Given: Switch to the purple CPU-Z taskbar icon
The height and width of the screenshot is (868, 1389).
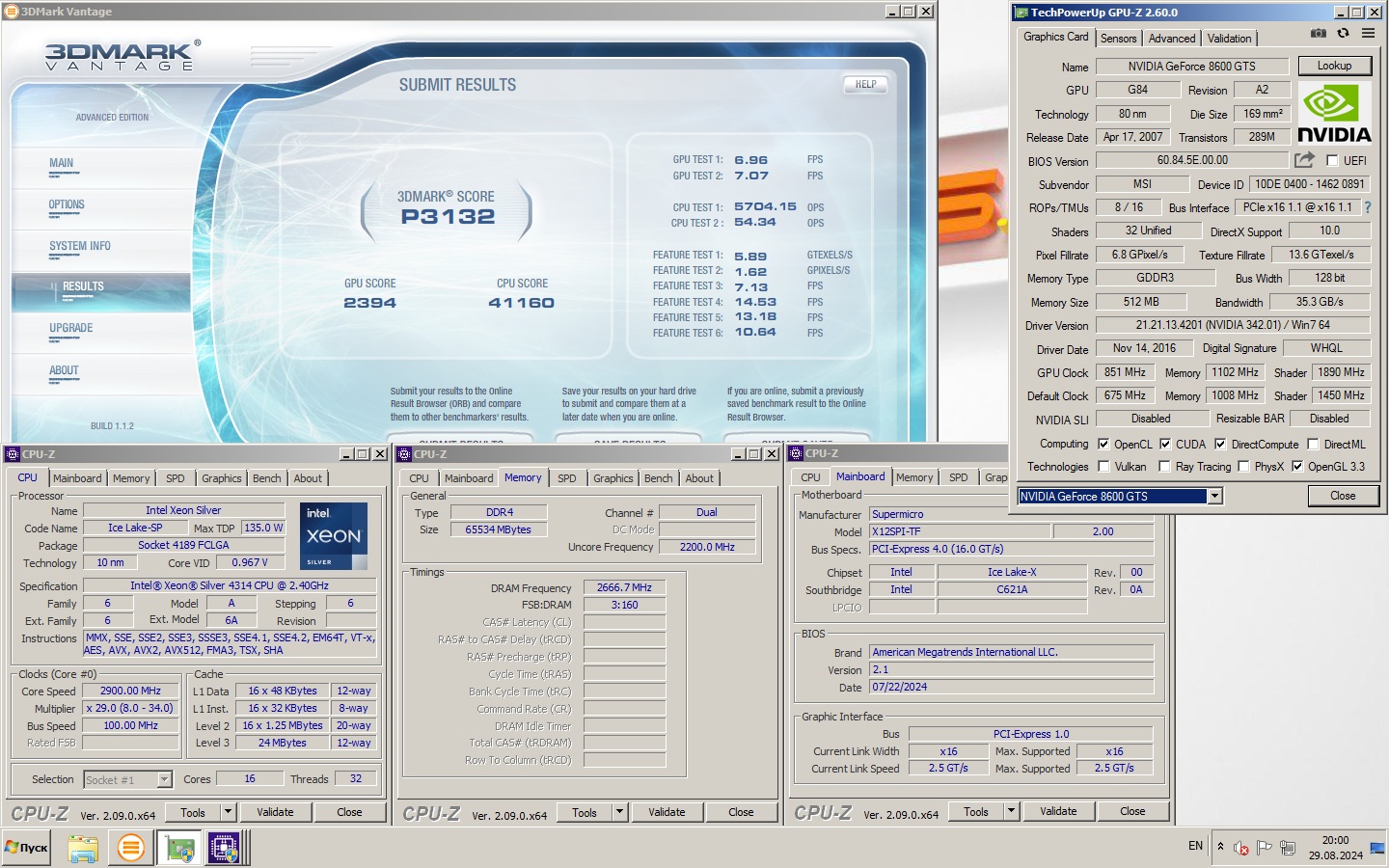Looking at the screenshot, I should (224, 848).
